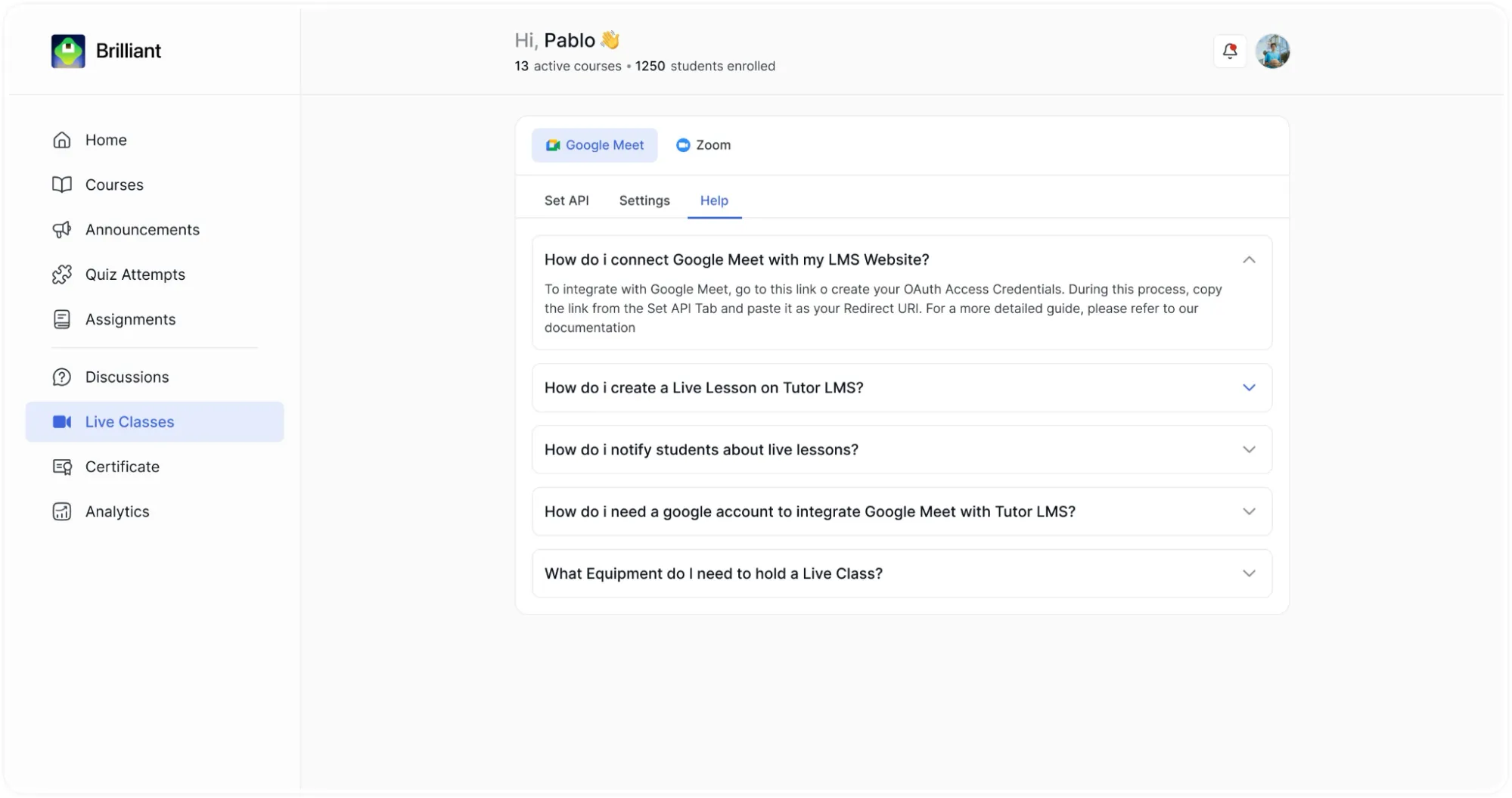Open the user profile avatar

[1273, 51]
